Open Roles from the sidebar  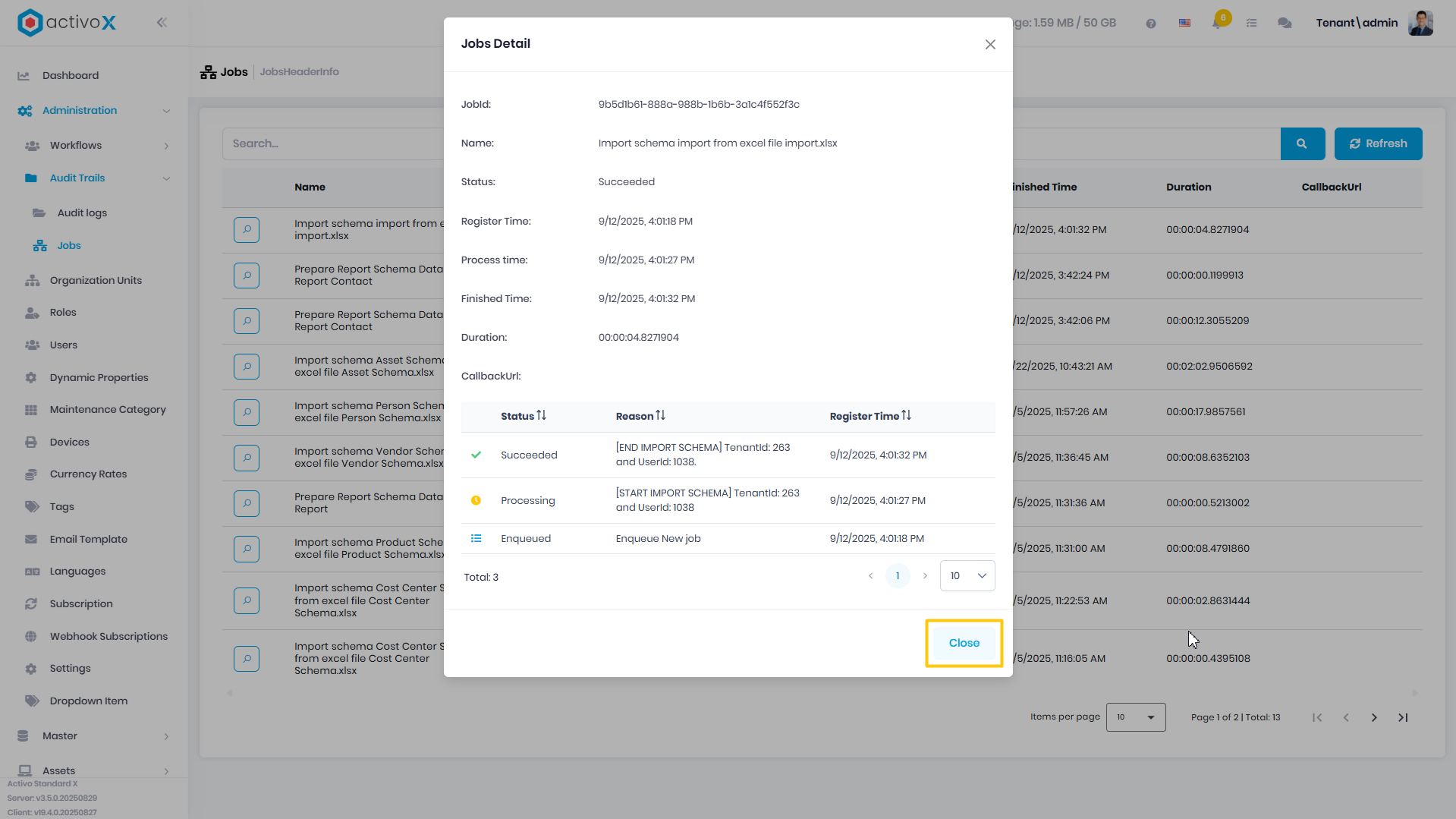coord(63,313)
